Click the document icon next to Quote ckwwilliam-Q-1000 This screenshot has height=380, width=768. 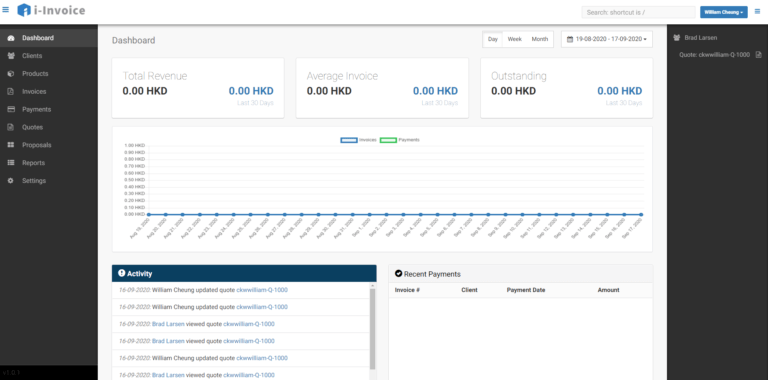(758, 55)
